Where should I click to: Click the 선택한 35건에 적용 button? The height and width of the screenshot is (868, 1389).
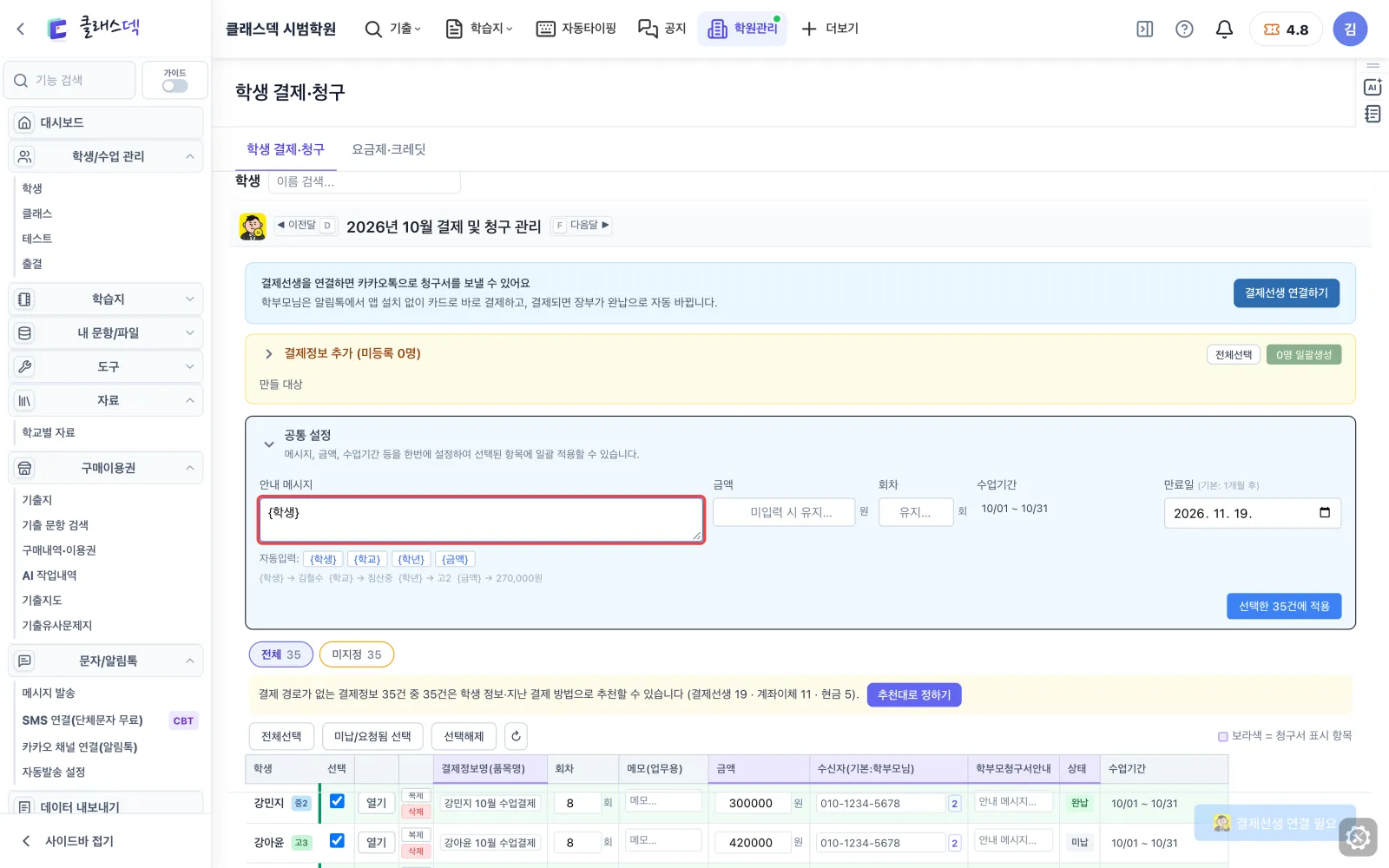[x=1284, y=606]
